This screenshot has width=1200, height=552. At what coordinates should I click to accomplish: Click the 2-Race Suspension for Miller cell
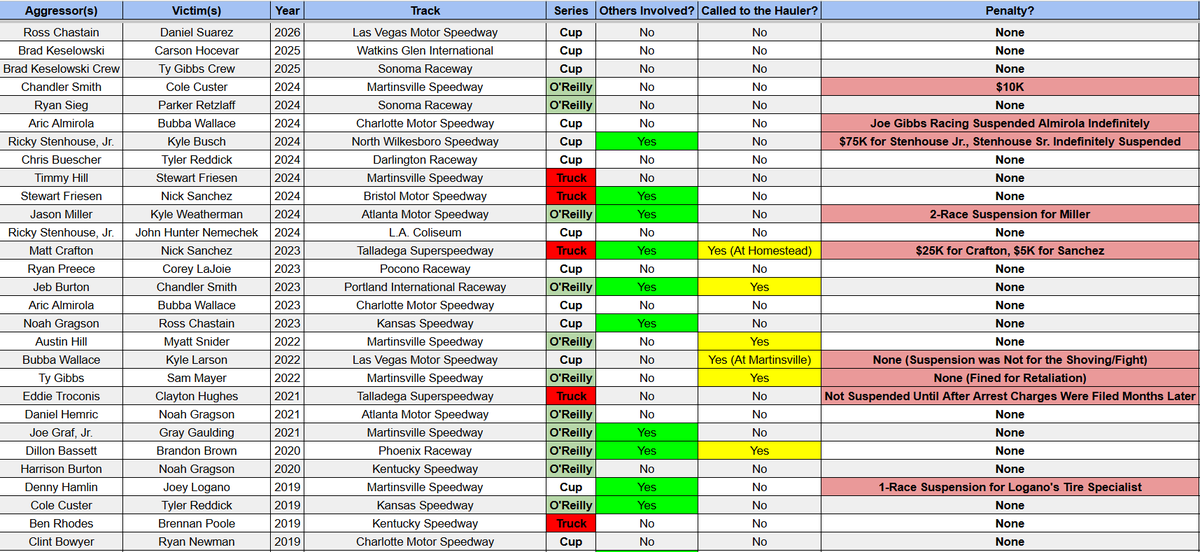click(x=1010, y=214)
